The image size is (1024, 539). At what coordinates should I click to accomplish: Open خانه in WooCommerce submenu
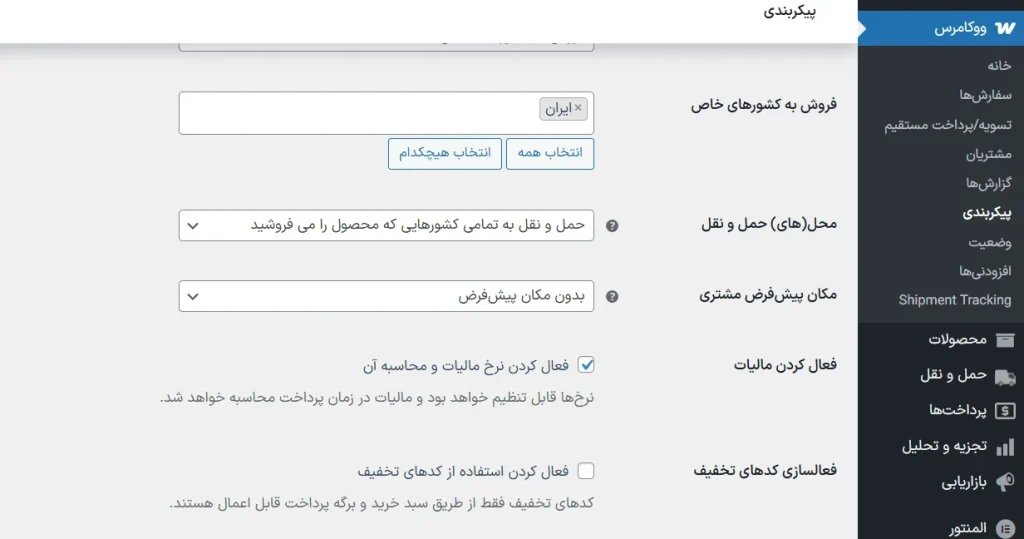[x=999, y=65]
